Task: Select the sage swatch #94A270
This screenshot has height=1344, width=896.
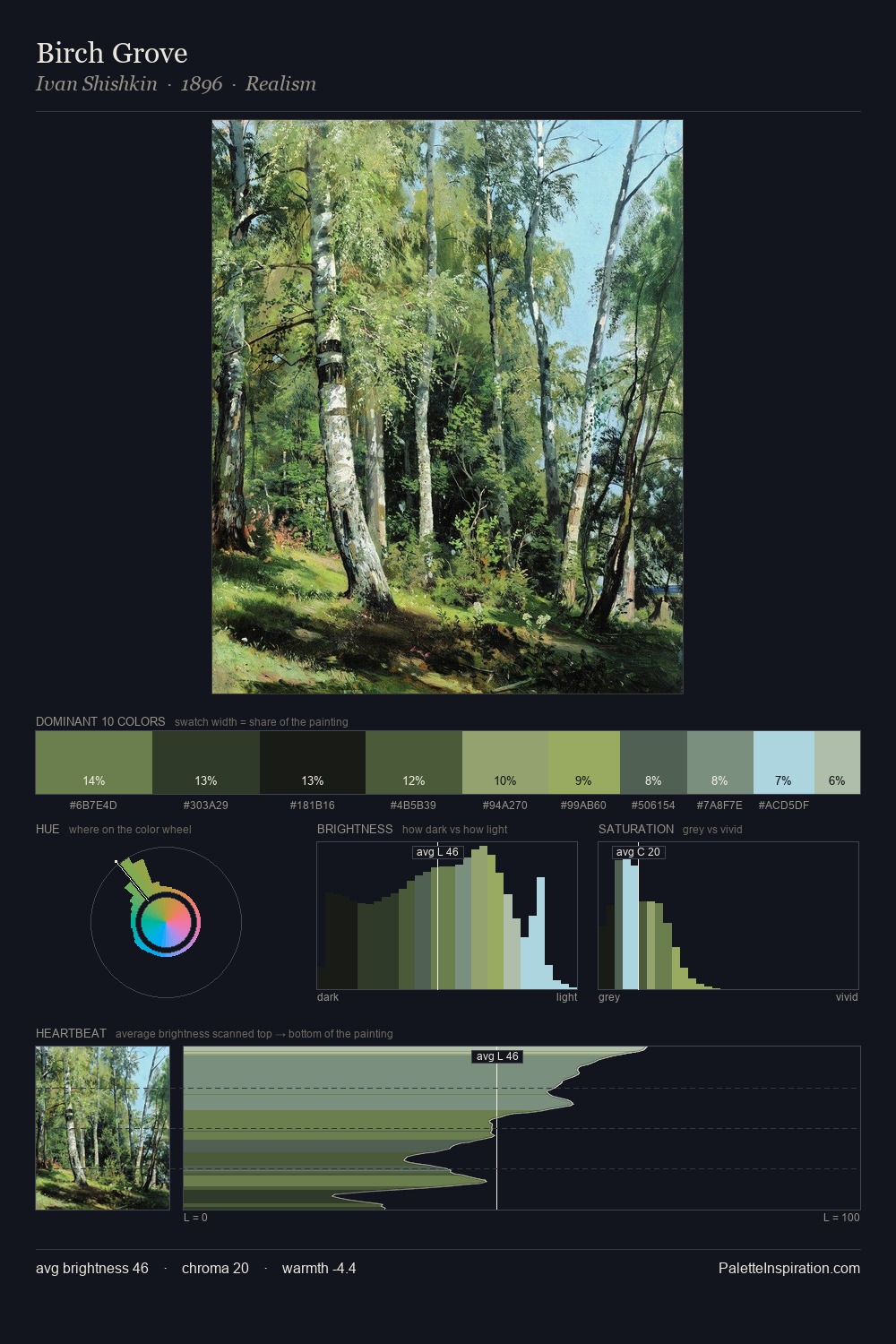Action: click(505, 762)
